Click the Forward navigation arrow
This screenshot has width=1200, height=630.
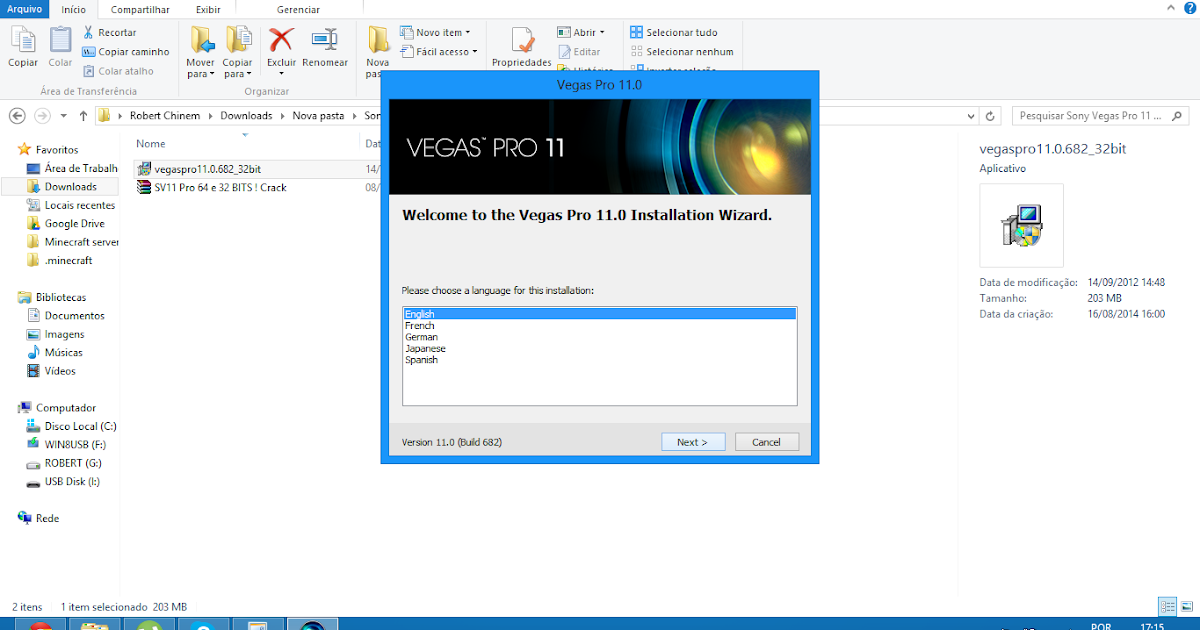click(42, 116)
